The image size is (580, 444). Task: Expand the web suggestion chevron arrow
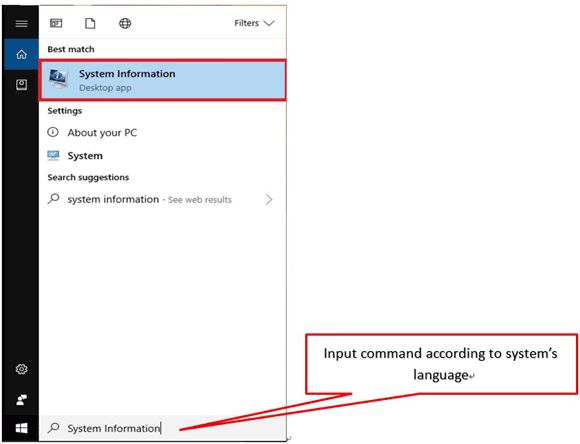tap(269, 200)
